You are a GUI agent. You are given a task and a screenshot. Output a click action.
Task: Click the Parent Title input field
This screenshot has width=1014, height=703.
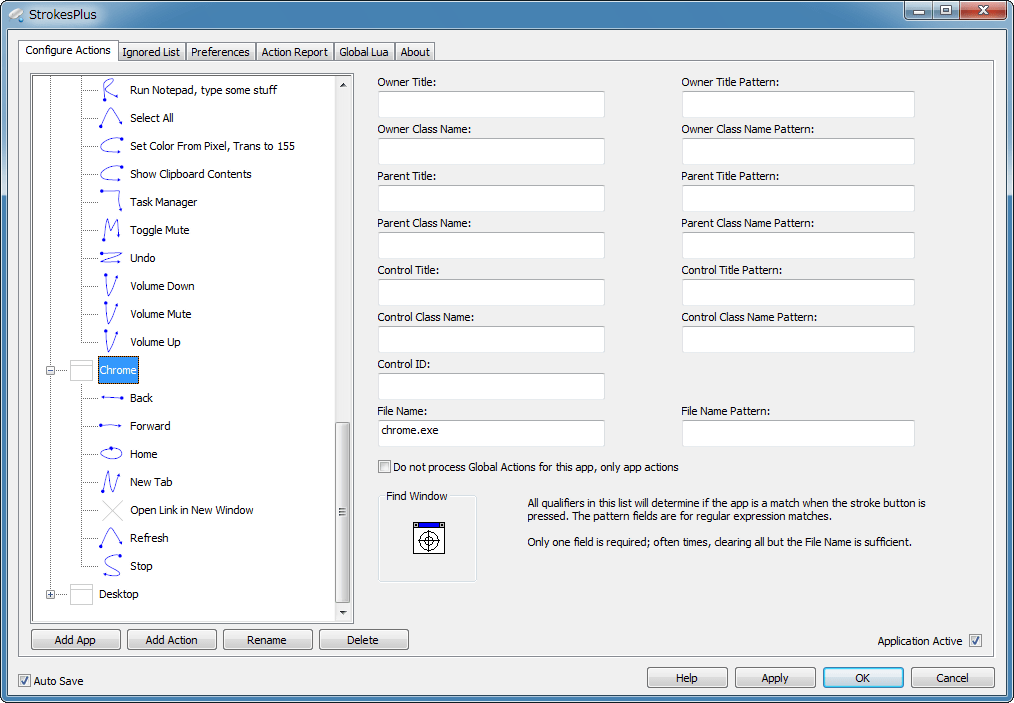point(491,198)
